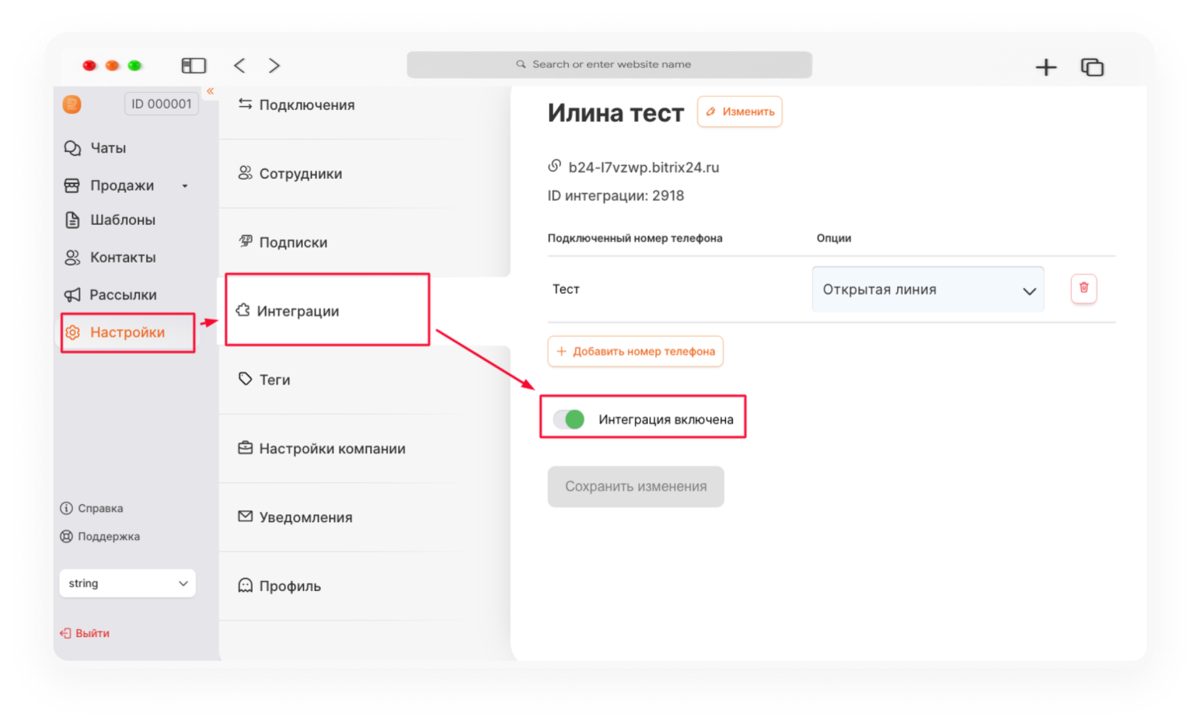Viewport: 1200px width, 727px height.
Task: Collapse the sidebar with the double chevron
Action: [x=210, y=91]
